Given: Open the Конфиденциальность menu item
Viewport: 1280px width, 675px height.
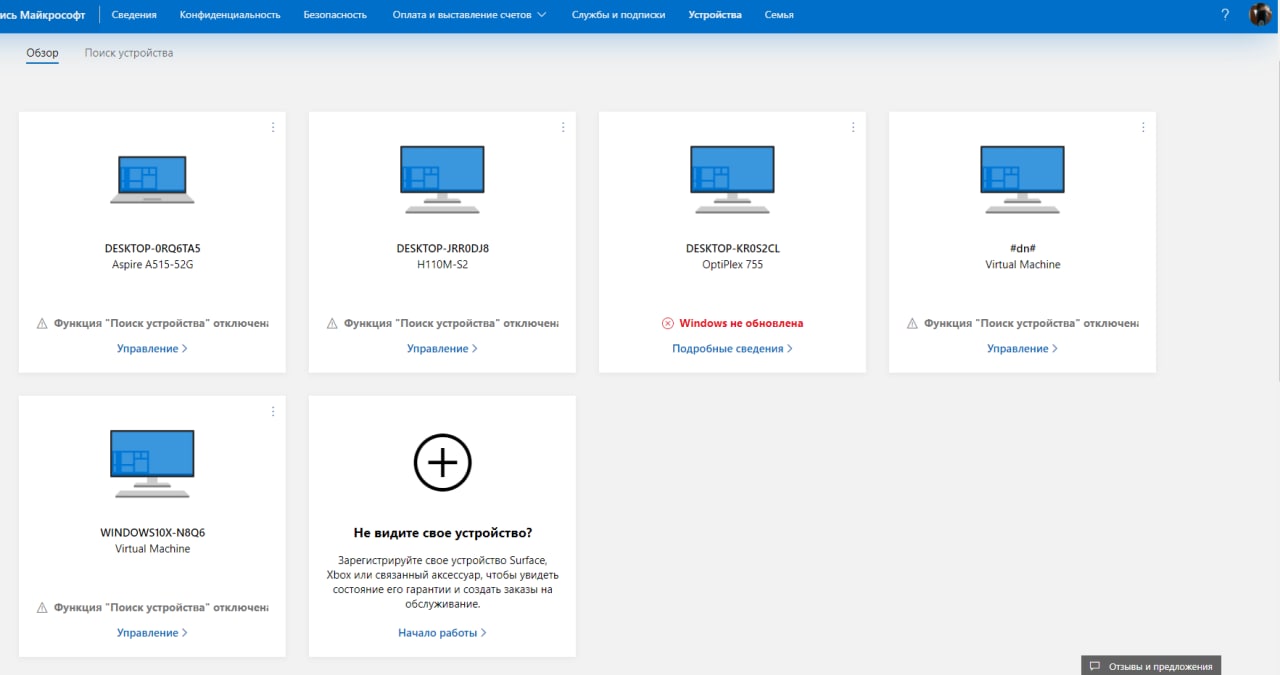Looking at the screenshot, I should [x=230, y=15].
